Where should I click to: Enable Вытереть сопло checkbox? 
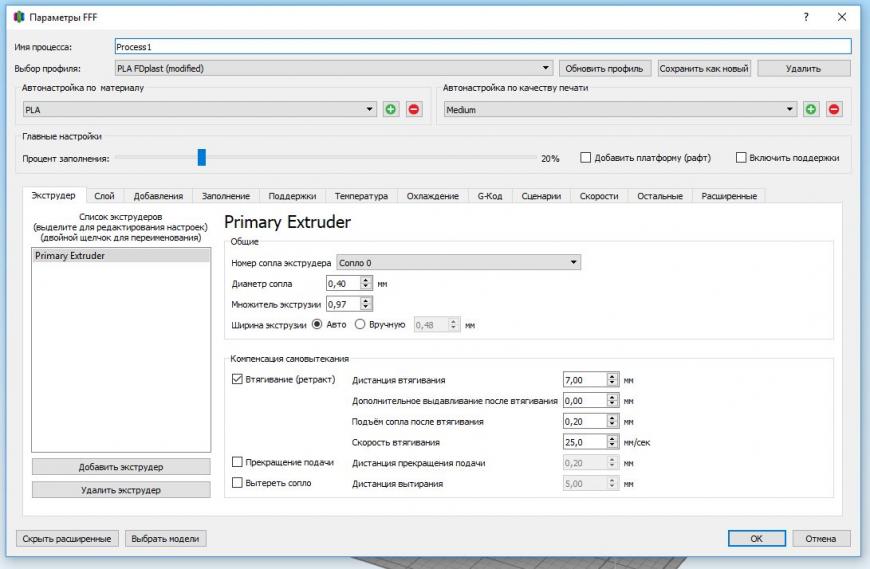click(237, 482)
